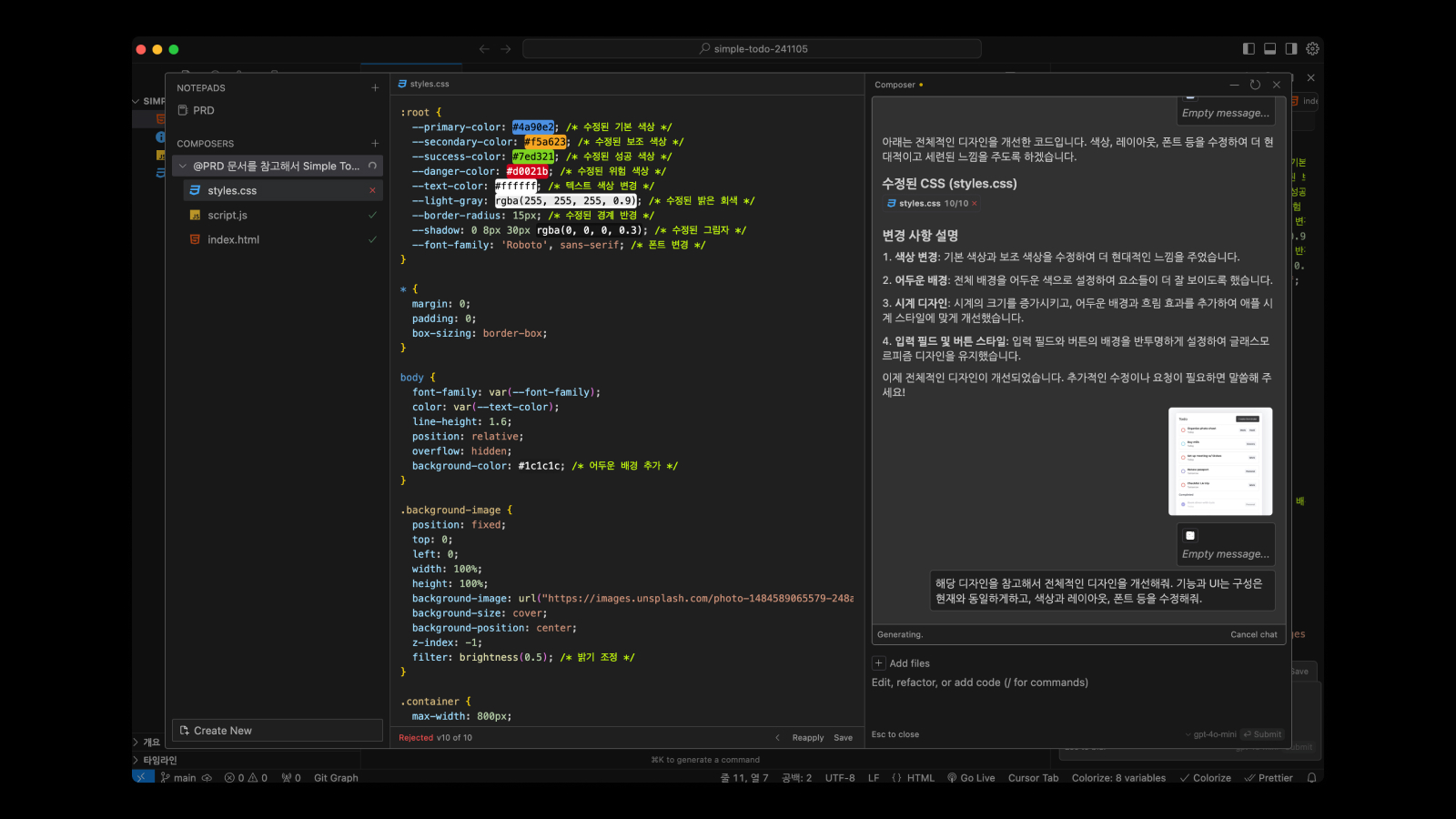This screenshot has height=819, width=1456.
Task: Navigate forward with the right arrow
Action: click(x=506, y=49)
